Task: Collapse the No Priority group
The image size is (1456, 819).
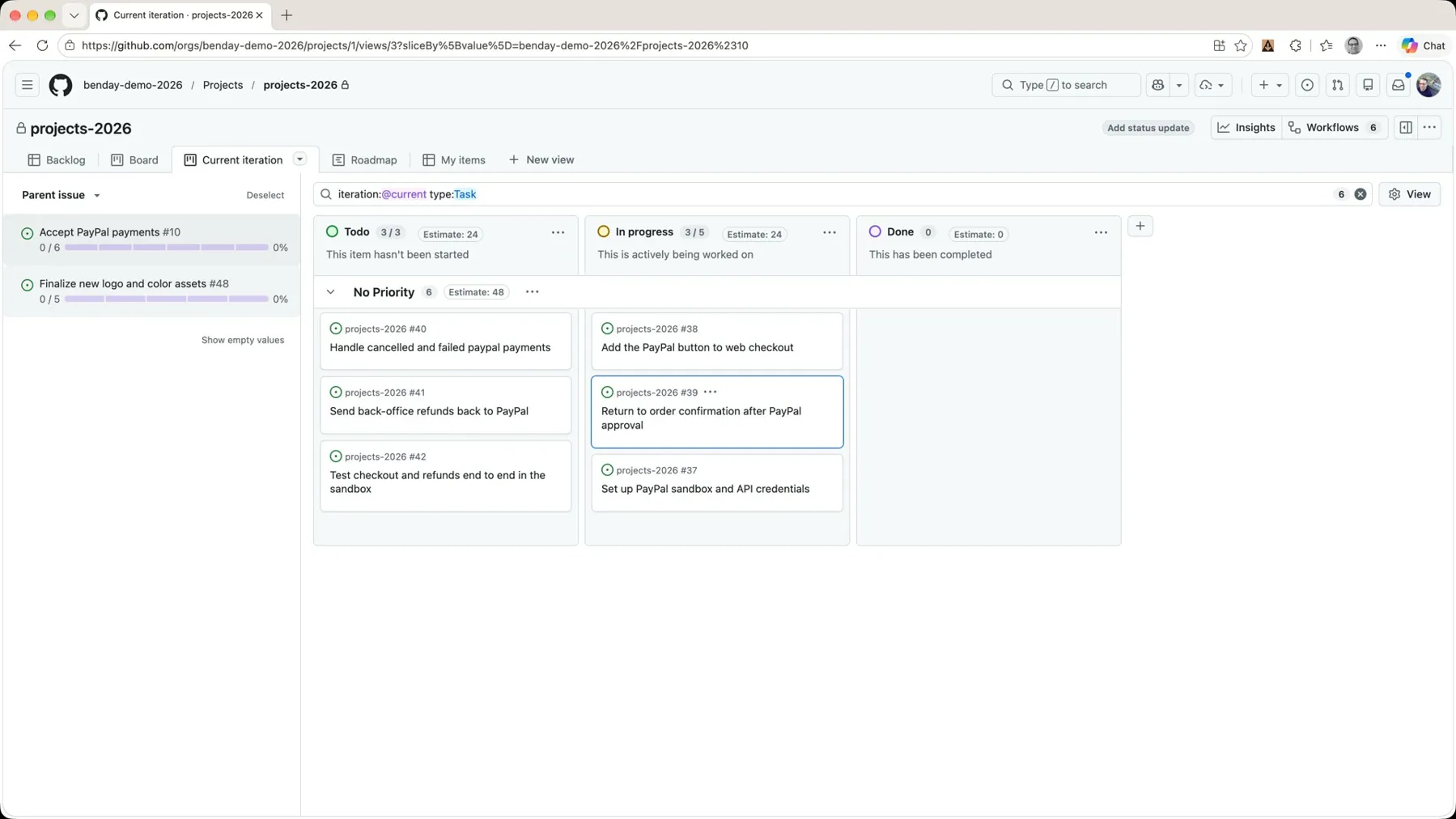Action: point(330,292)
